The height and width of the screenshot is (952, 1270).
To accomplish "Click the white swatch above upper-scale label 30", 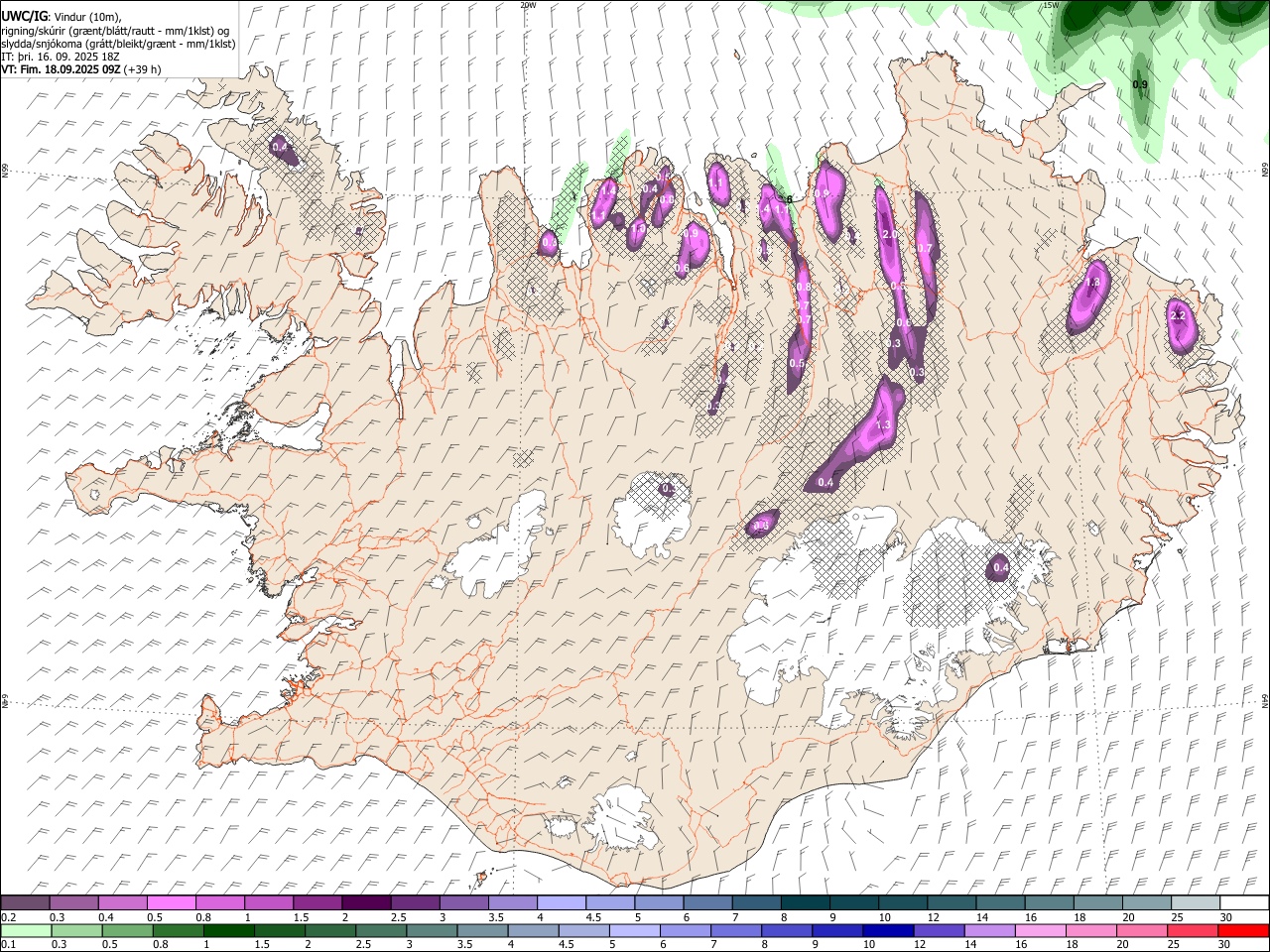I will point(1244,902).
